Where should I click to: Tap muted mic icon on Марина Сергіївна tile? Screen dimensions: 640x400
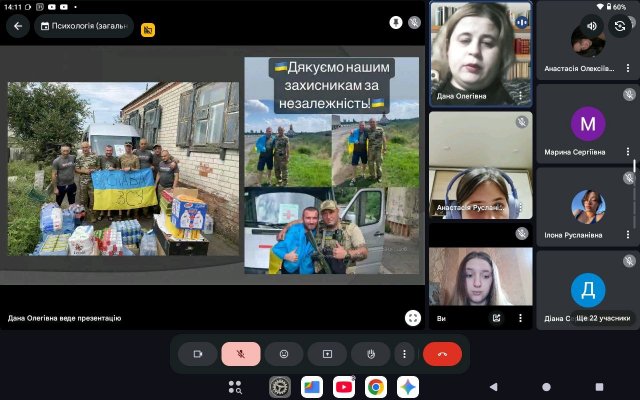pyautogui.click(x=629, y=95)
